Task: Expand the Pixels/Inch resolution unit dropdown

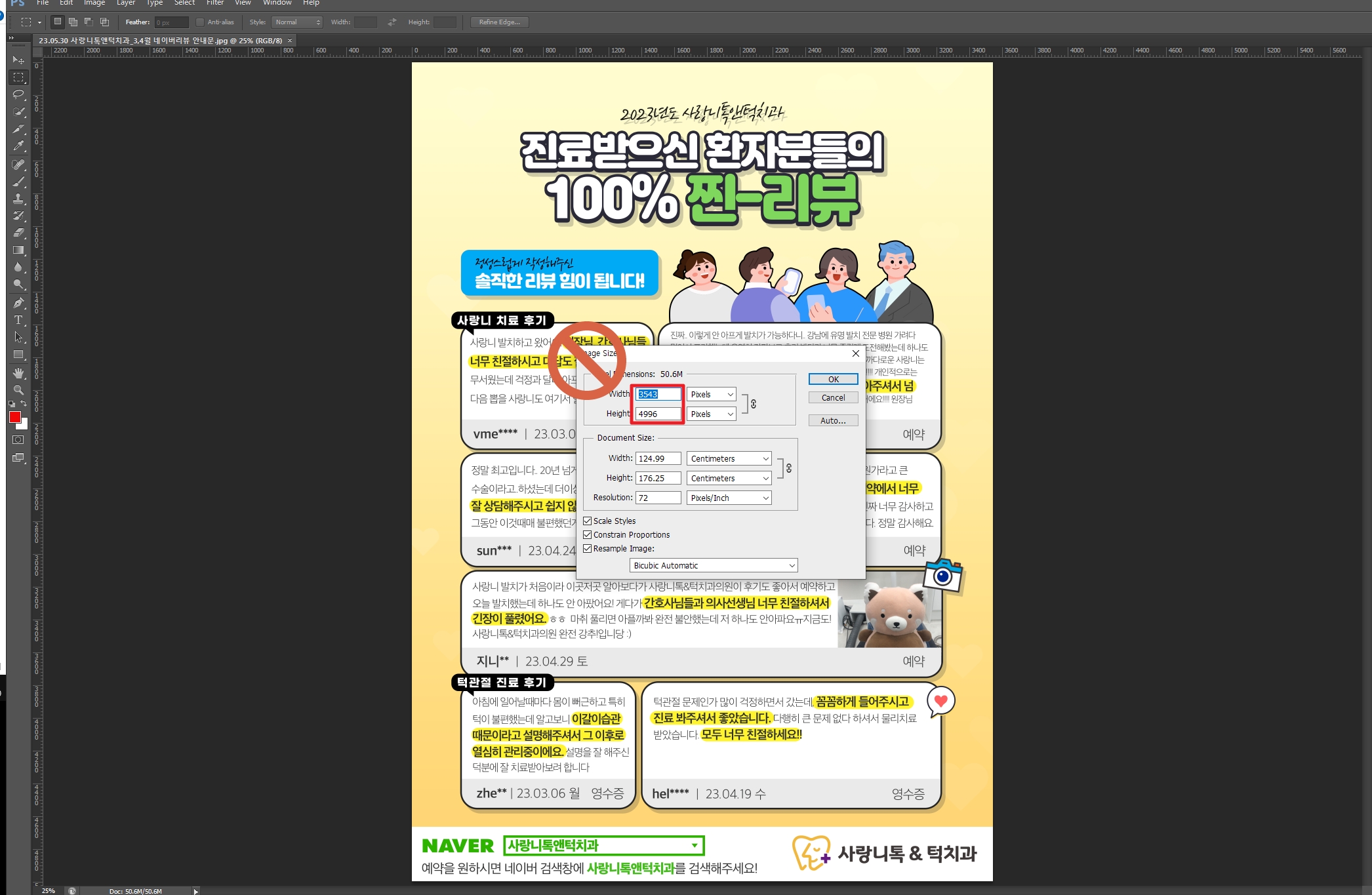Action: tap(729, 498)
